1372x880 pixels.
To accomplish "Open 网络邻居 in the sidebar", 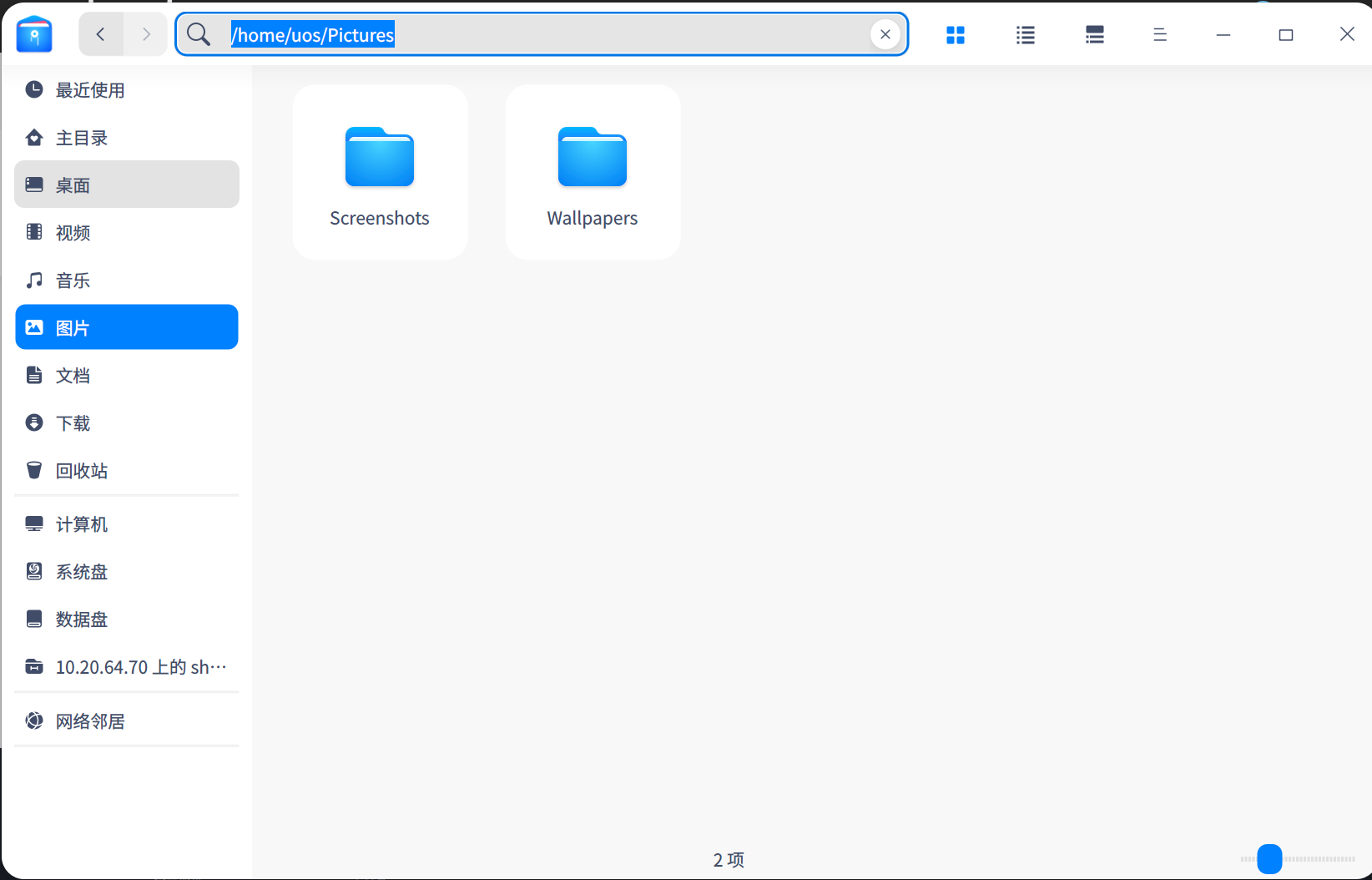I will tap(127, 721).
